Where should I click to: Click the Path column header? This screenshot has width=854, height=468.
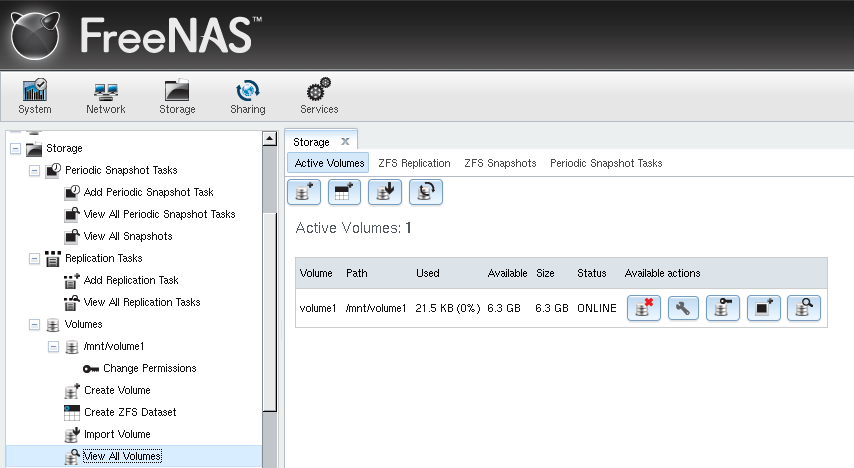click(x=357, y=273)
